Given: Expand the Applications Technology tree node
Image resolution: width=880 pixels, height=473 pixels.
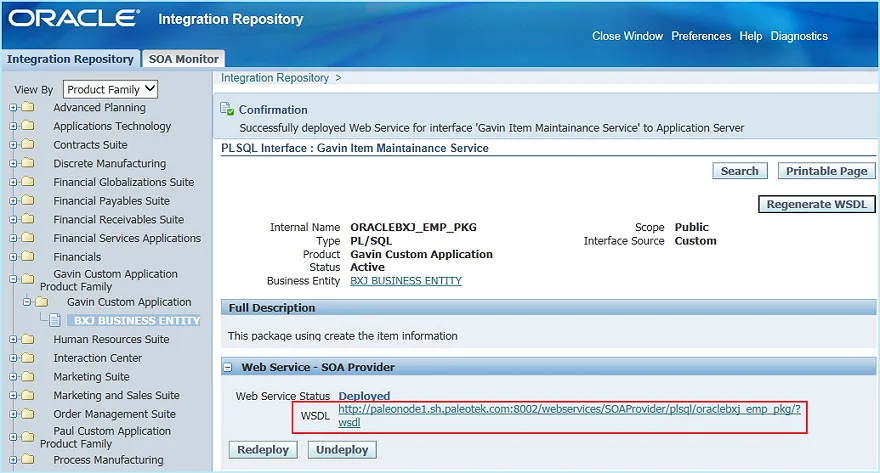Looking at the screenshot, I should pos(13,126).
